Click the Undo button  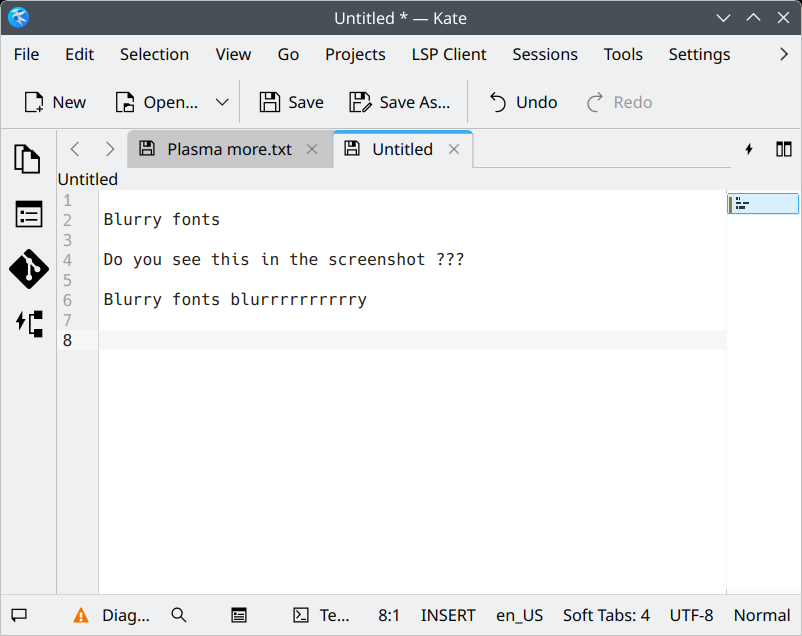click(x=523, y=102)
